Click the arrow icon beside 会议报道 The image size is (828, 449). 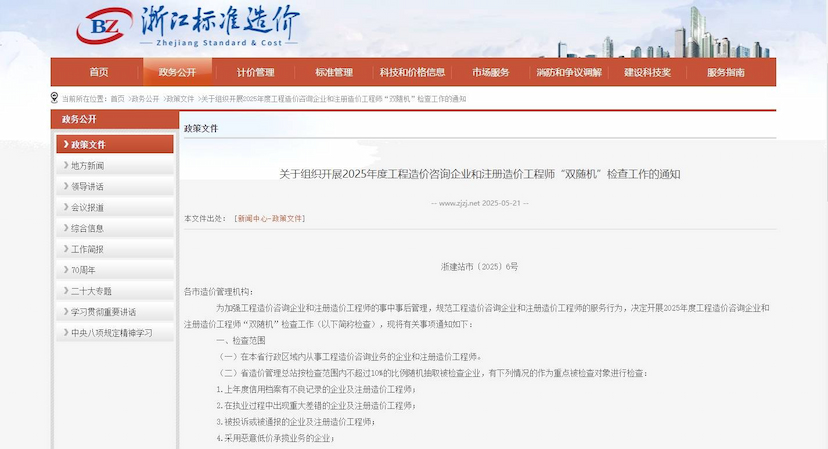pos(65,208)
